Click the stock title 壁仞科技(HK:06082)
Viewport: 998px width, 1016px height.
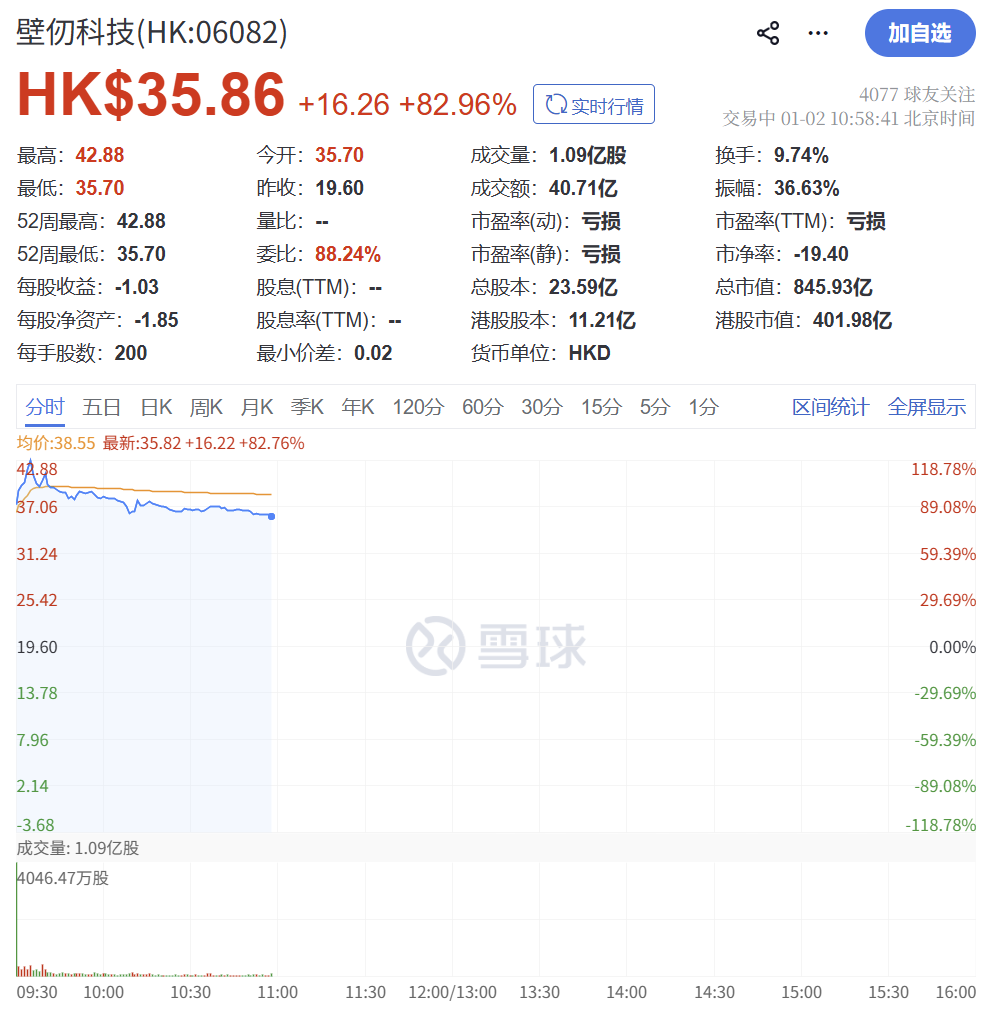(152, 32)
